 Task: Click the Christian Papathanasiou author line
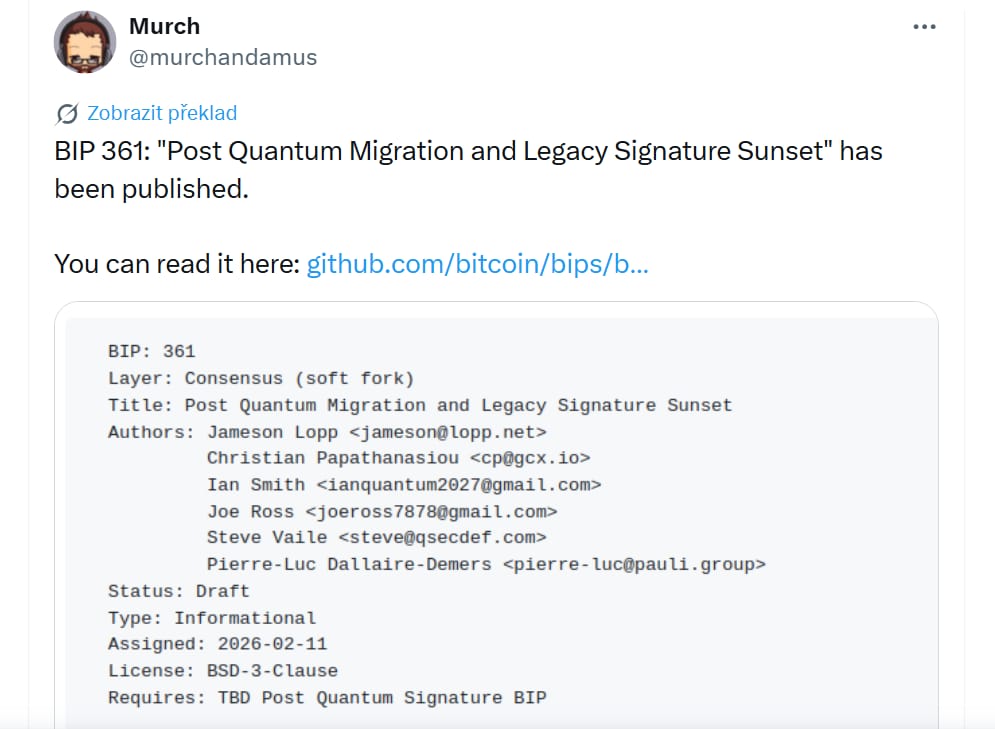tap(398, 458)
